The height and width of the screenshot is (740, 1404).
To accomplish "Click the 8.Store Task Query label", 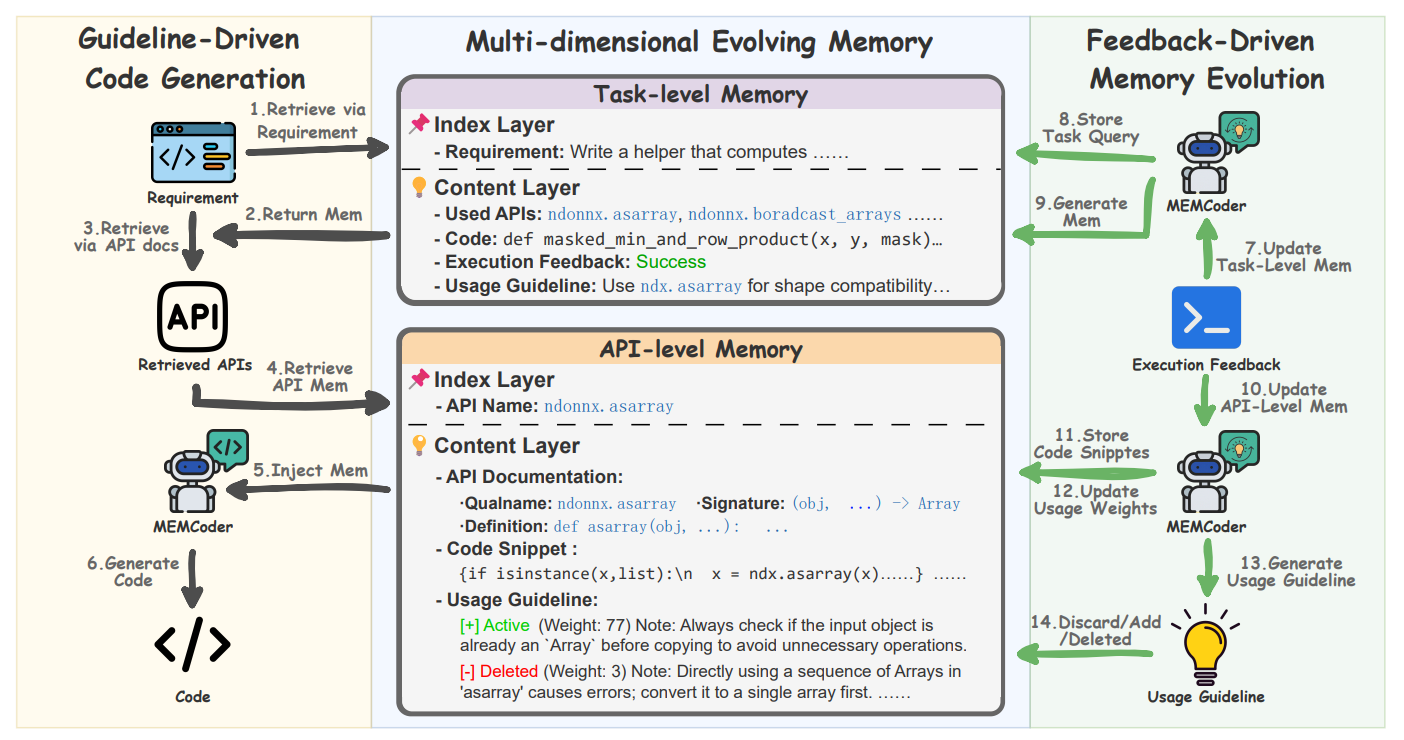I will pos(1091,128).
